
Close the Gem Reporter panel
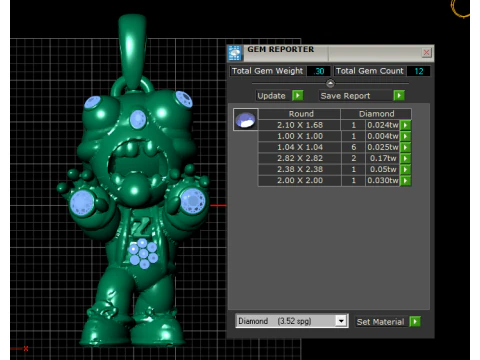click(426, 52)
